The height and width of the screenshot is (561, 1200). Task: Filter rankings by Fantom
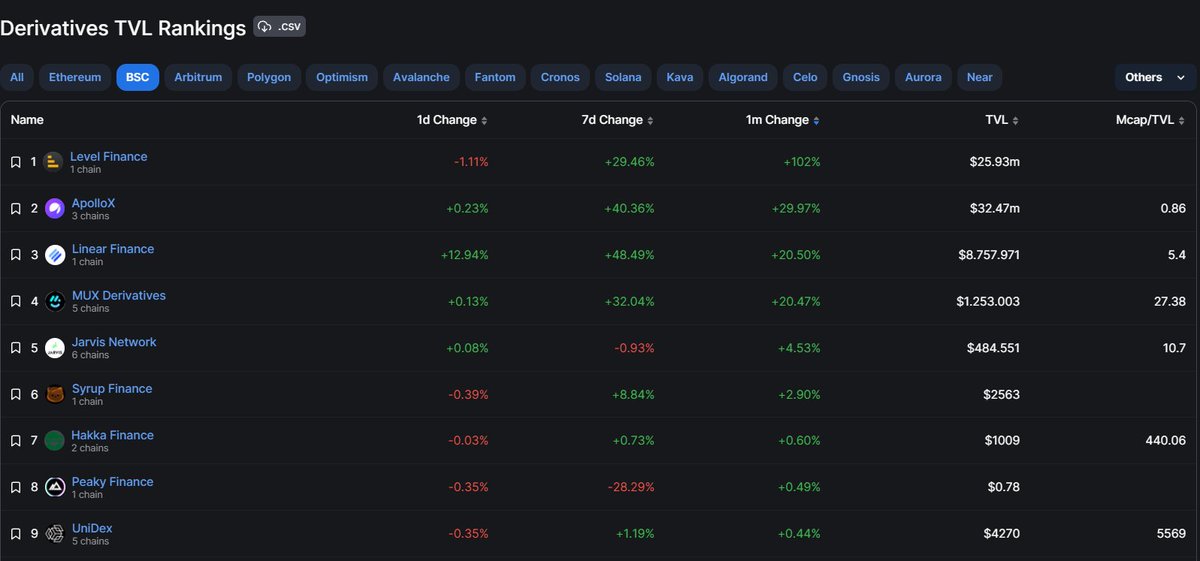495,77
